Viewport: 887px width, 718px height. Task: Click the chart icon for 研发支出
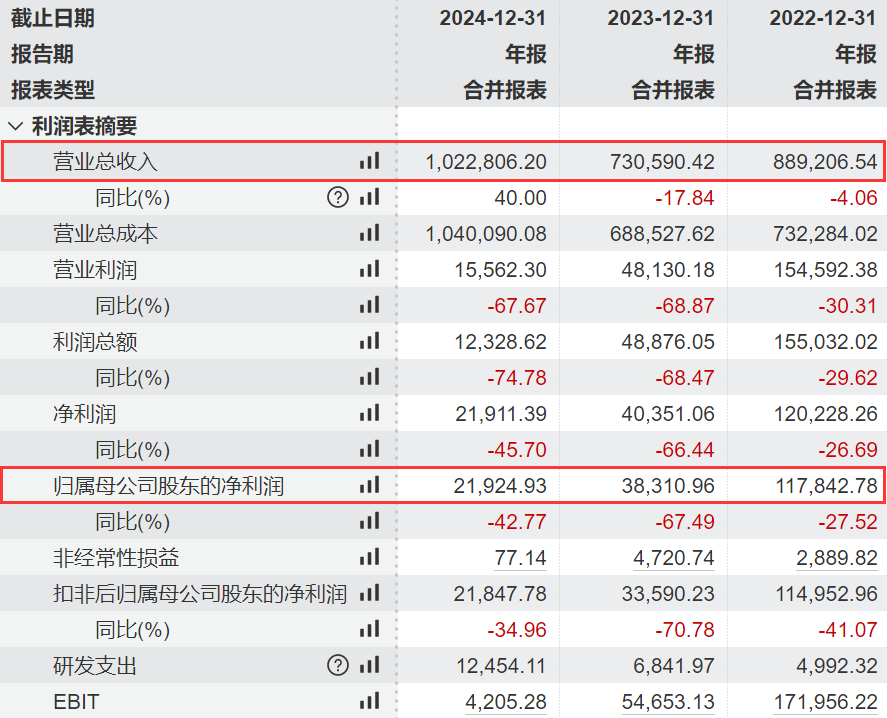coord(369,666)
